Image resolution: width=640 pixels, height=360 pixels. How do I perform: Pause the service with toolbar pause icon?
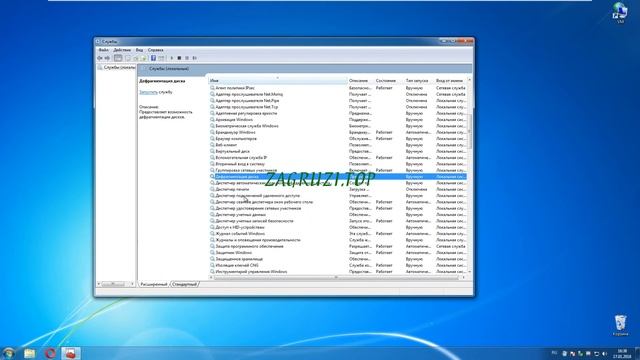click(187, 58)
